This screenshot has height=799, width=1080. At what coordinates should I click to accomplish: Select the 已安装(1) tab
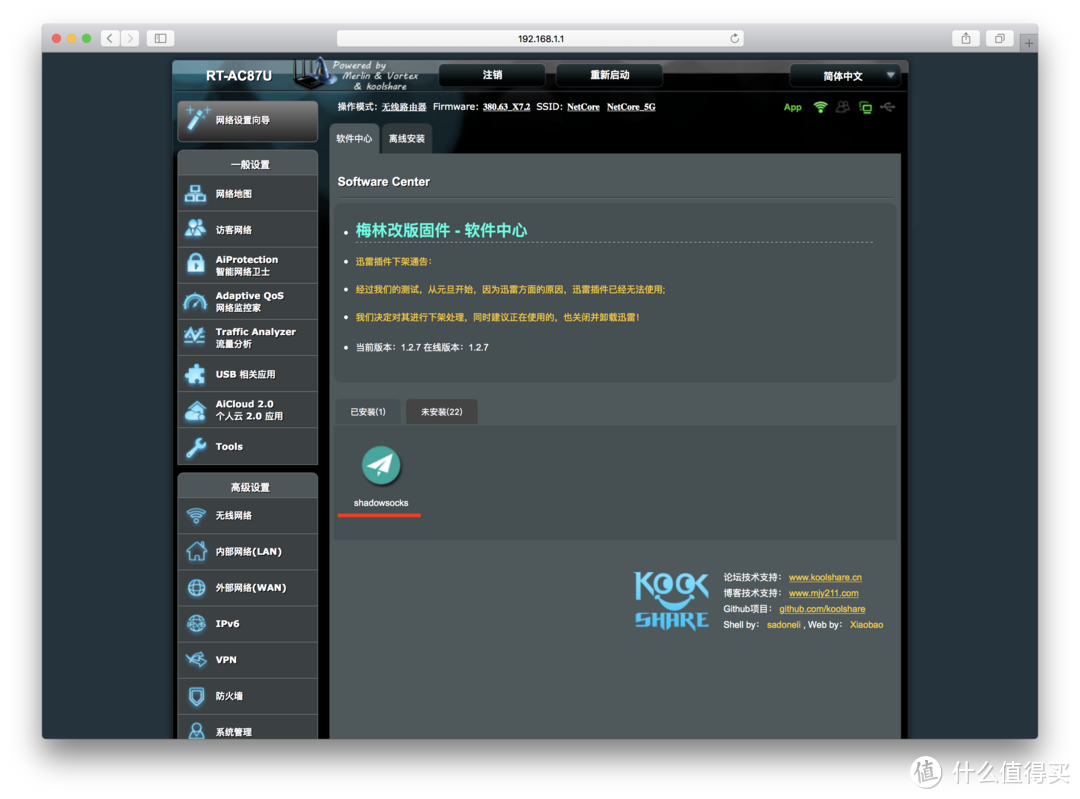[368, 412]
